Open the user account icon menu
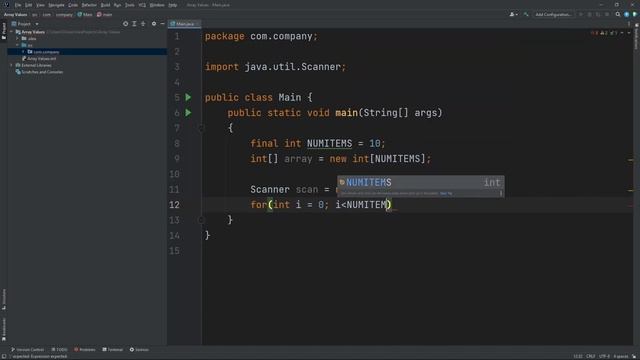The height and width of the screenshot is (360, 640). (x=513, y=14)
